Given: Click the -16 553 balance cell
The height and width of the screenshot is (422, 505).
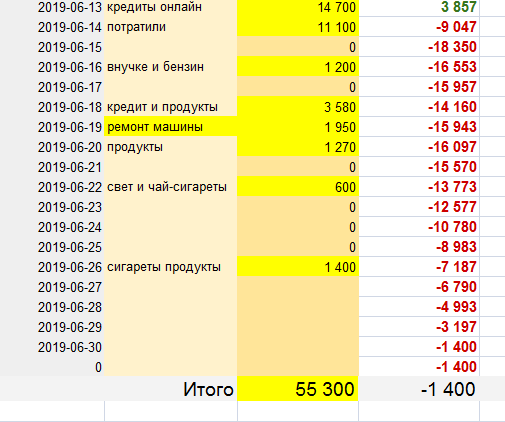Looking at the screenshot, I should (419, 67).
